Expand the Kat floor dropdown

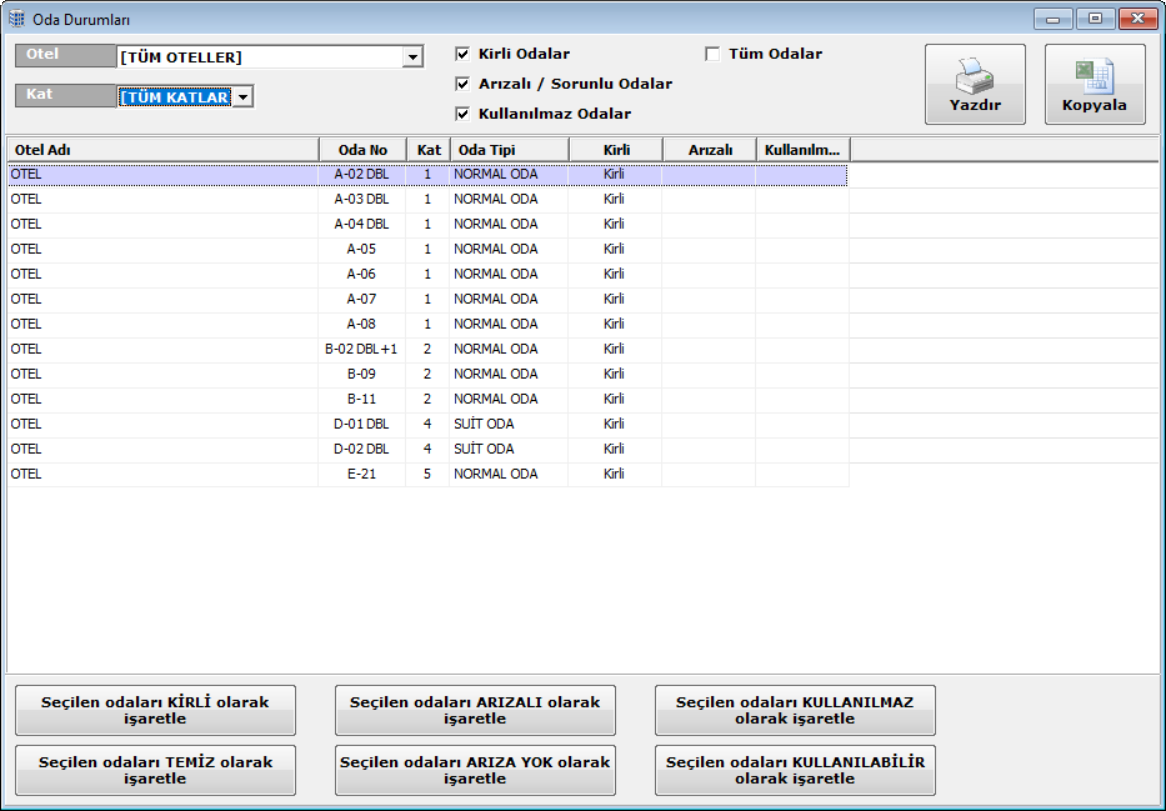[244, 97]
